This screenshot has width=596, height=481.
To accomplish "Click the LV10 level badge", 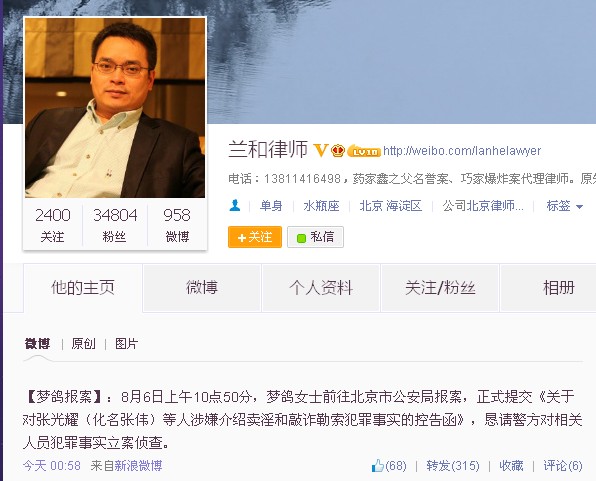I will [363, 151].
